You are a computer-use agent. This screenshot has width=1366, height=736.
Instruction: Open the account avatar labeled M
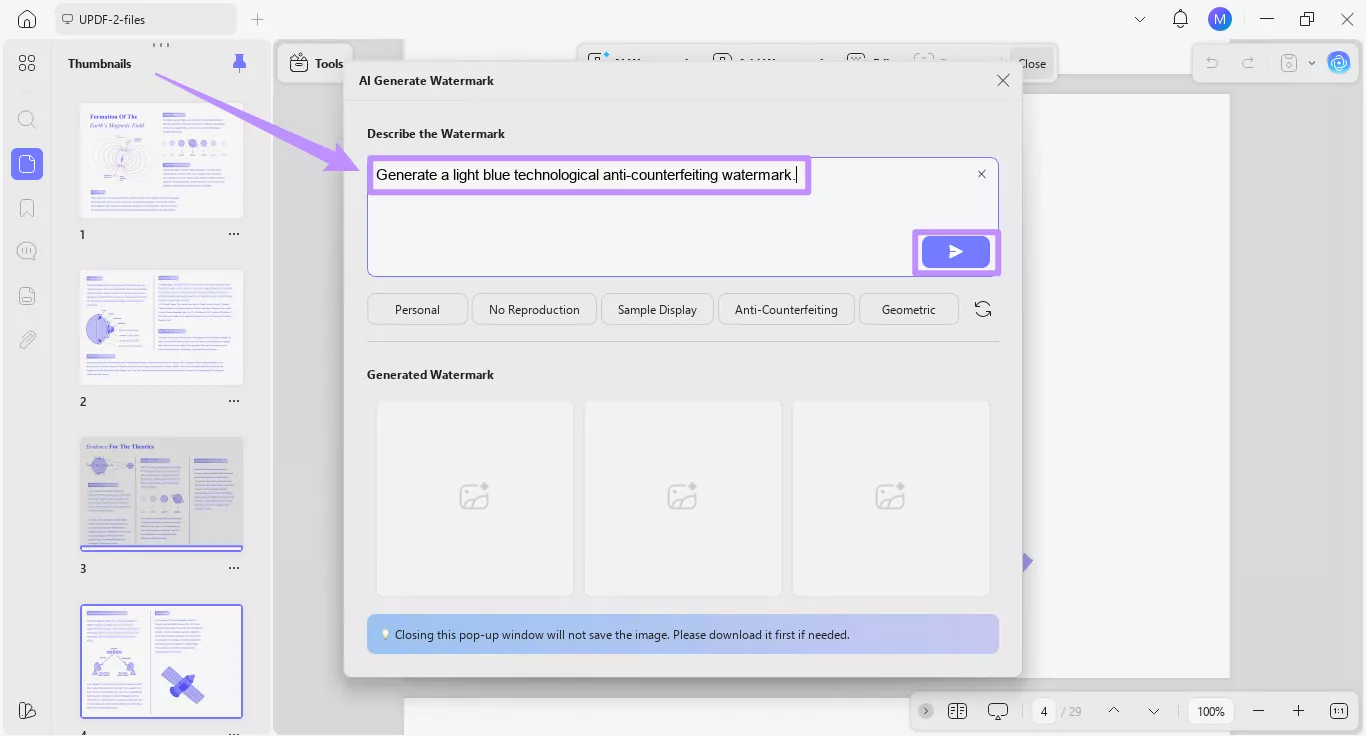click(1219, 19)
